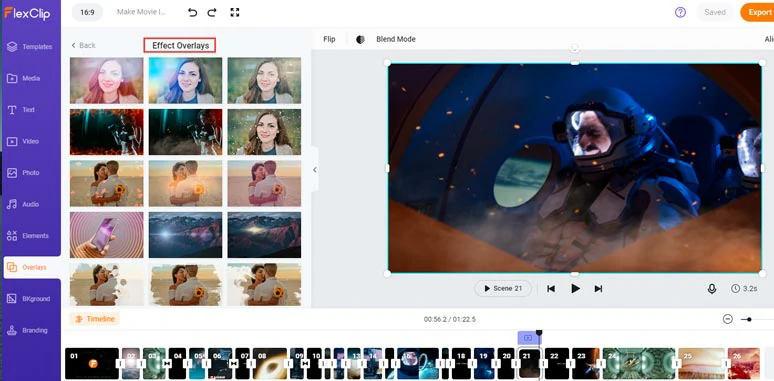Screen dimensions: 774x381
Task: Click the main play button
Action: 575,289
